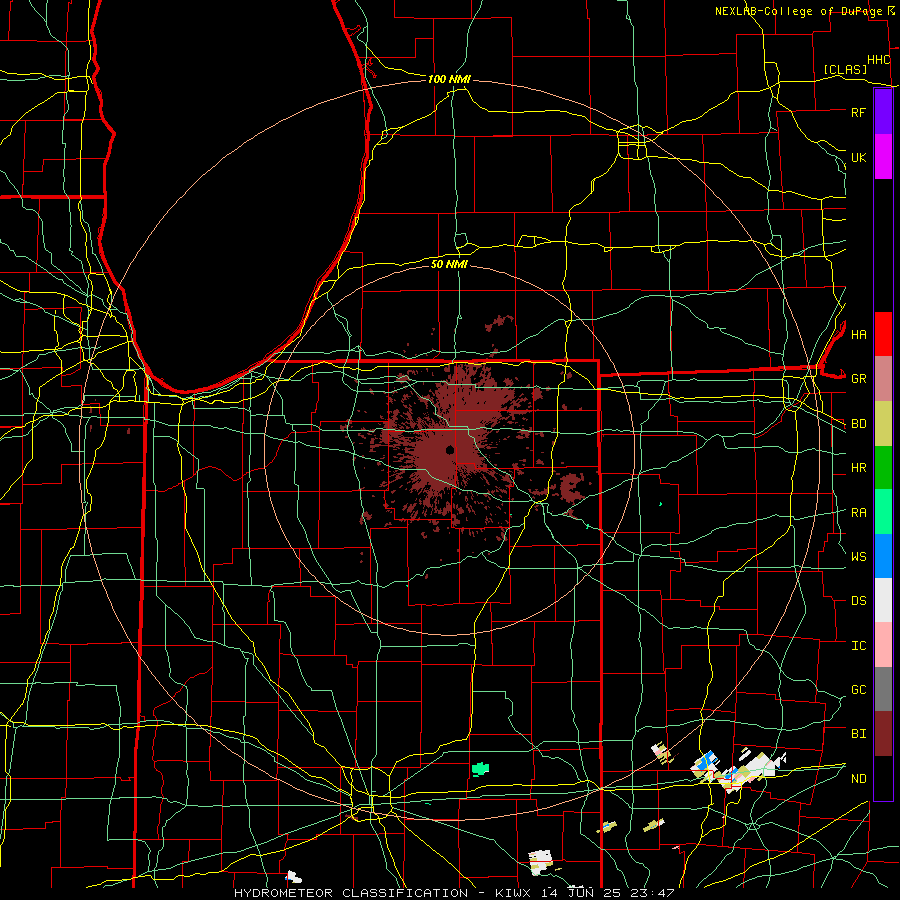900x900 pixels.
Task: Click the 'HYDROMETEOR CLASSIFICATION' title text
Action: pos(351,893)
